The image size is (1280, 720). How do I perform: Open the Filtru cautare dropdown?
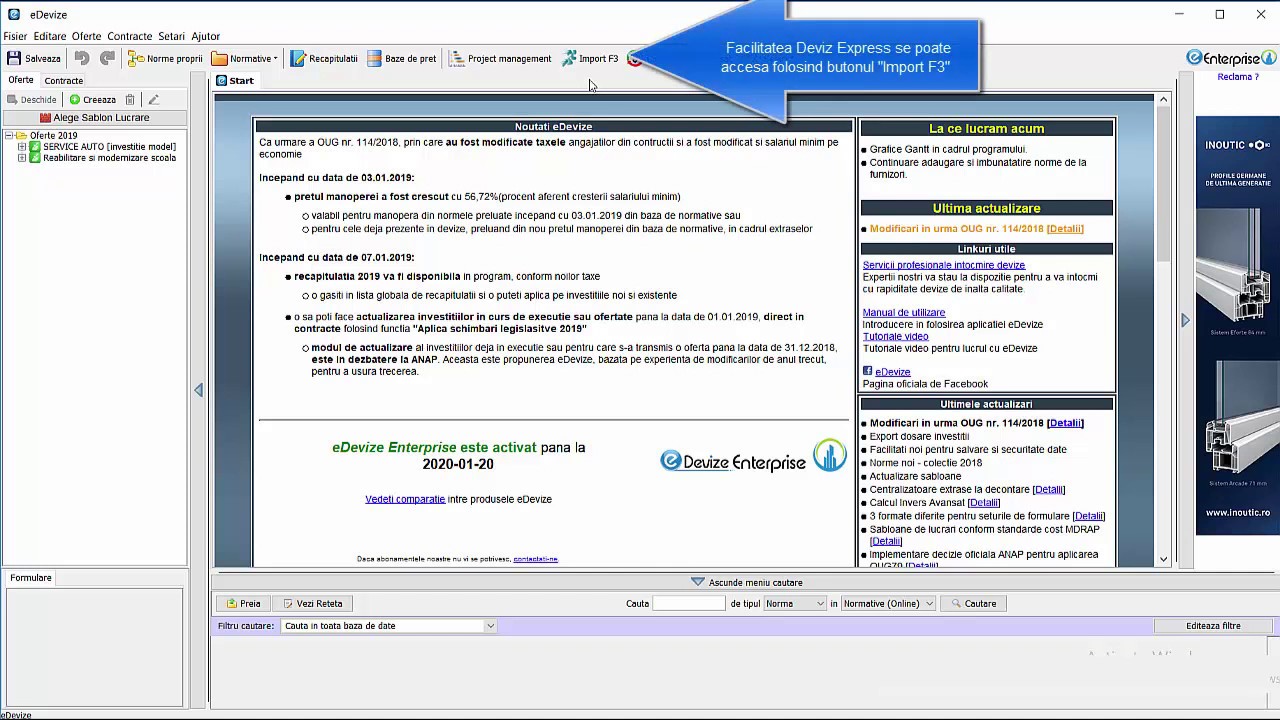point(389,626)
